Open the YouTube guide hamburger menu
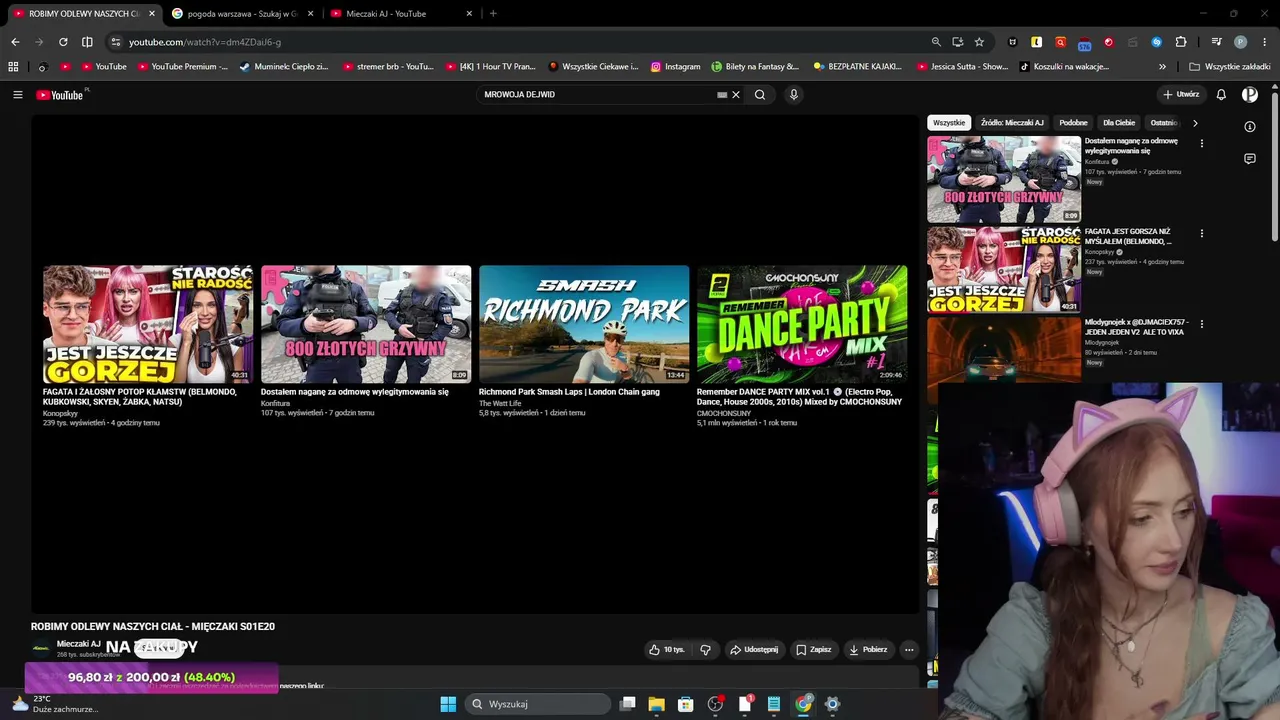Viewport: 1280px width, 720px height. point(18,95)
